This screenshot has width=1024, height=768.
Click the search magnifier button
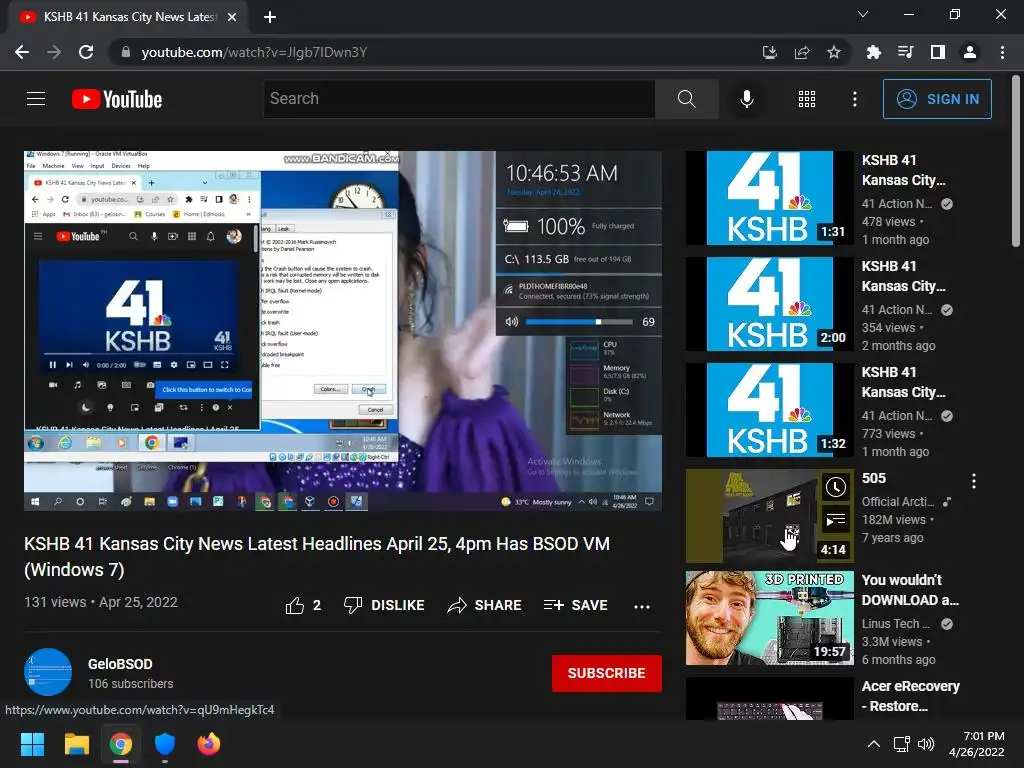[x=686, y=99]
